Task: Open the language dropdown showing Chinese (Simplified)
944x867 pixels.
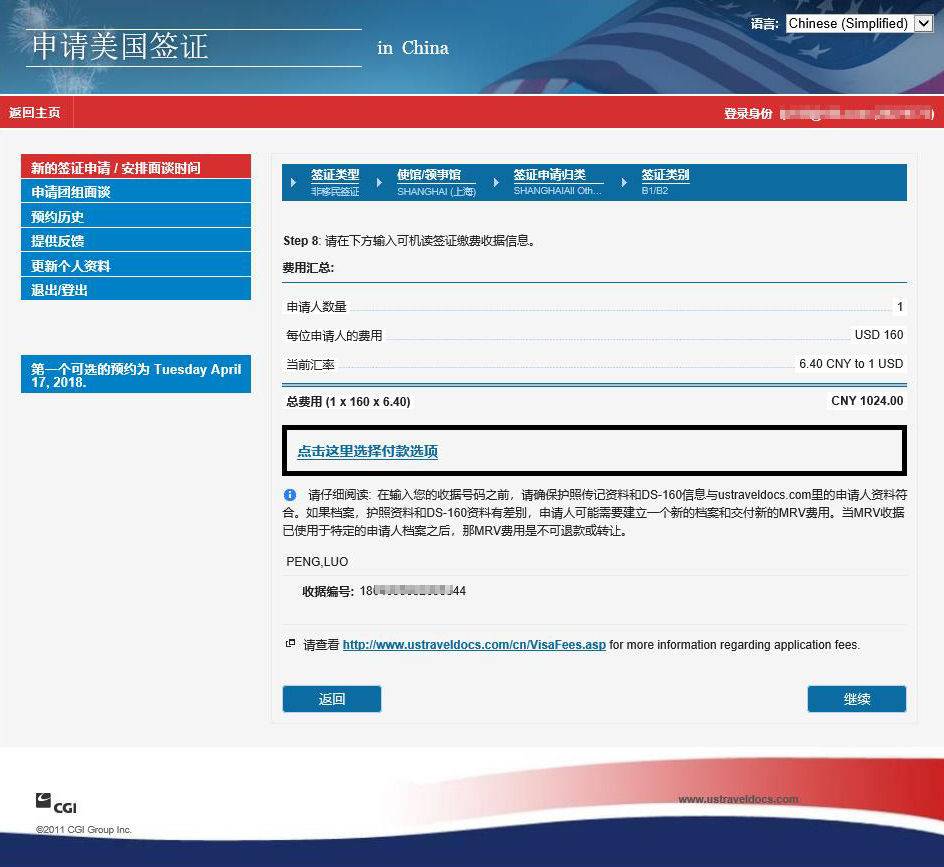Action: 859,23
